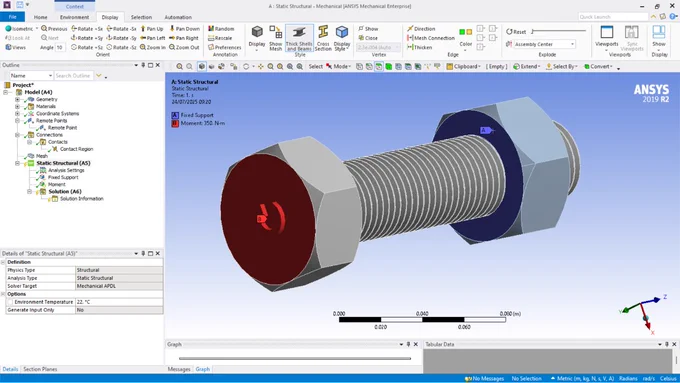Switch to the Messages tab
The height and width of the screenshot is (383, 680).
coord(179,369)
